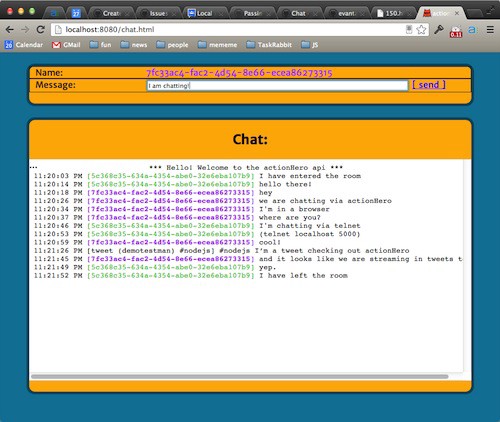Expand the mememe bookmarks folder
Viewport: 500px width, 422px height.
point(217,45)
